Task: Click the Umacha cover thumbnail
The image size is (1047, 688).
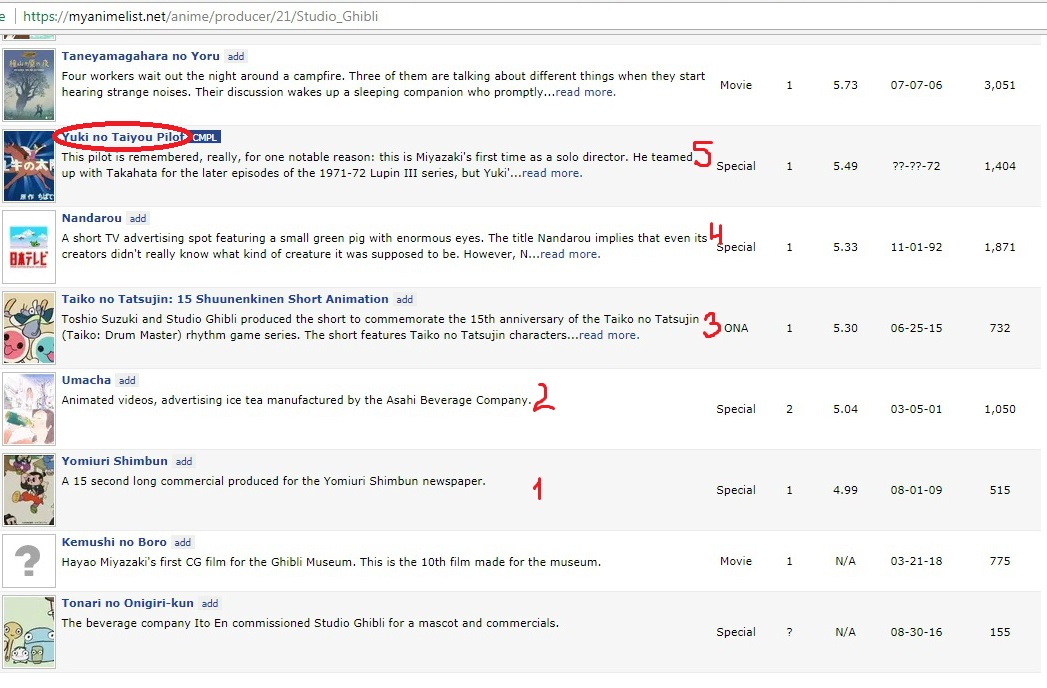Action: (29, 408)
